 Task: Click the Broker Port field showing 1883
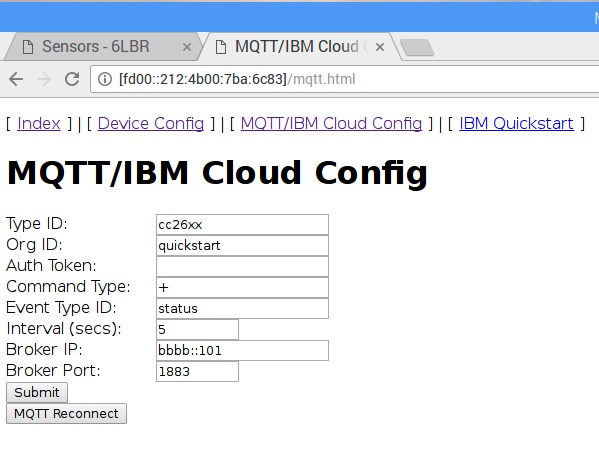(198, 371)
